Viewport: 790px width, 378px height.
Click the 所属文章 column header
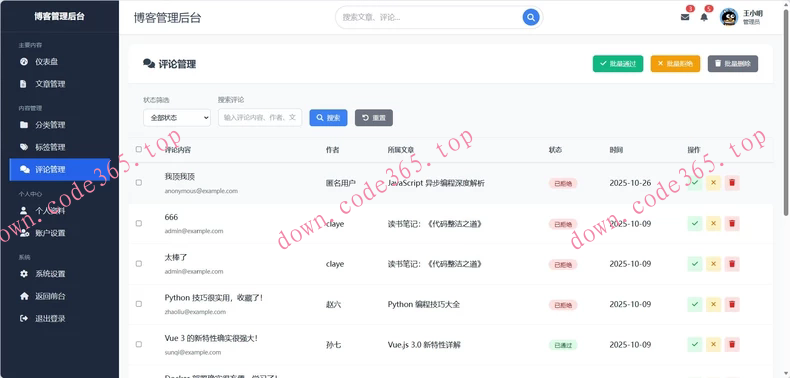[x=401, y=150]
